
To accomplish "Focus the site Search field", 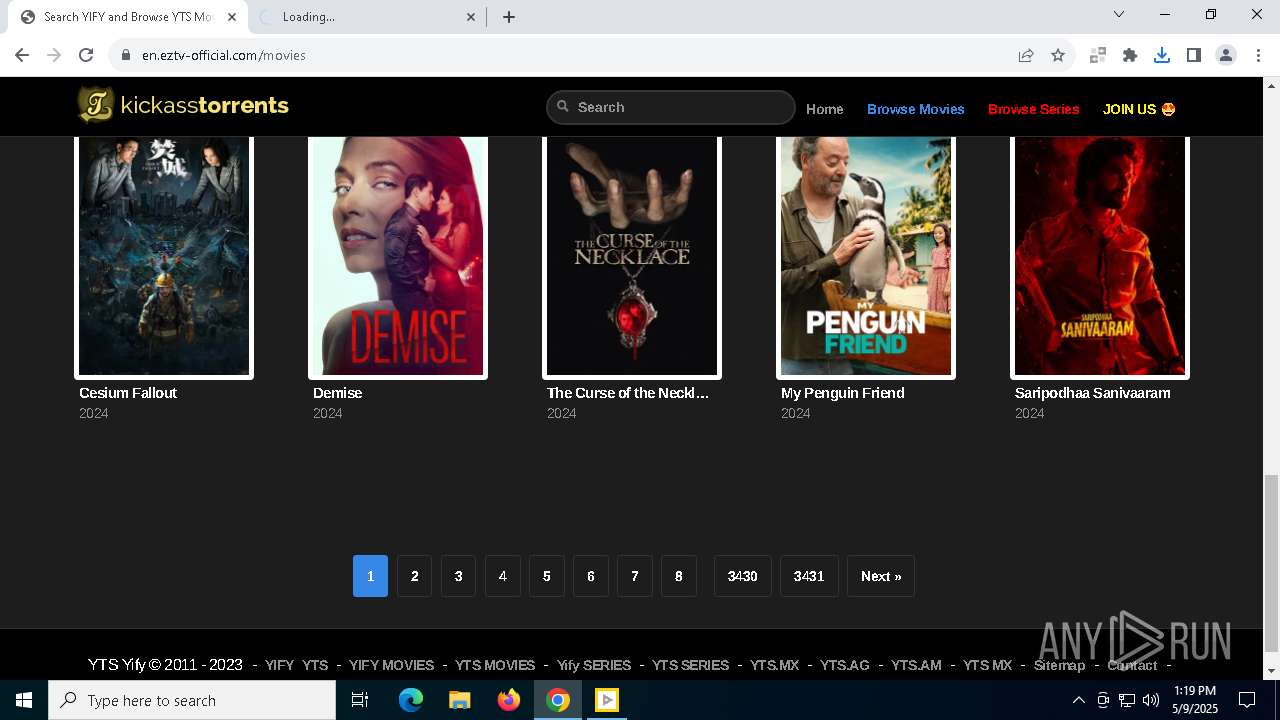I will click(x=670, y=107).
